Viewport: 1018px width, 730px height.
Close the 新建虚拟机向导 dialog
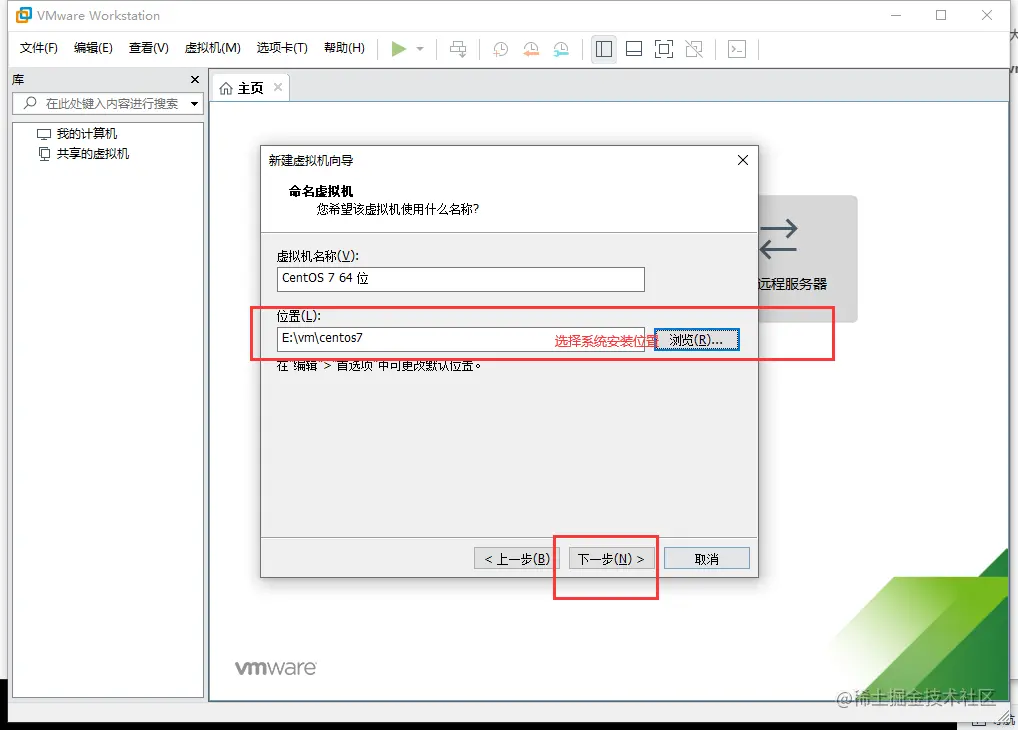click(x=743, y=160)
